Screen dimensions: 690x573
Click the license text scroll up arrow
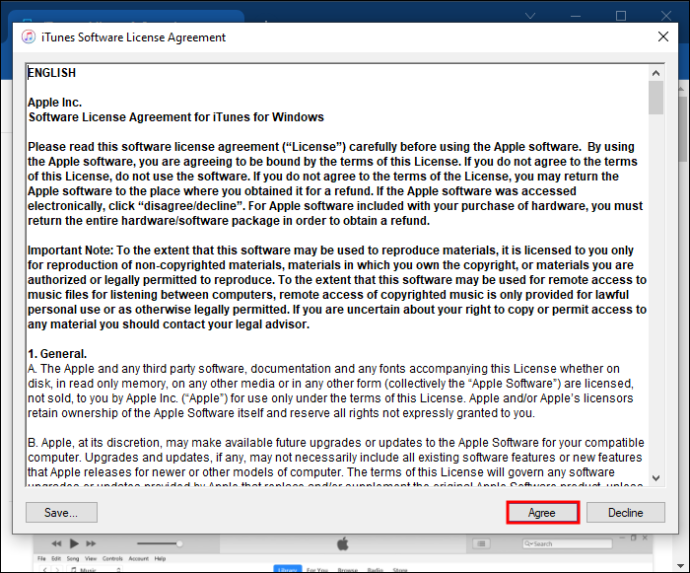(656, 73)
